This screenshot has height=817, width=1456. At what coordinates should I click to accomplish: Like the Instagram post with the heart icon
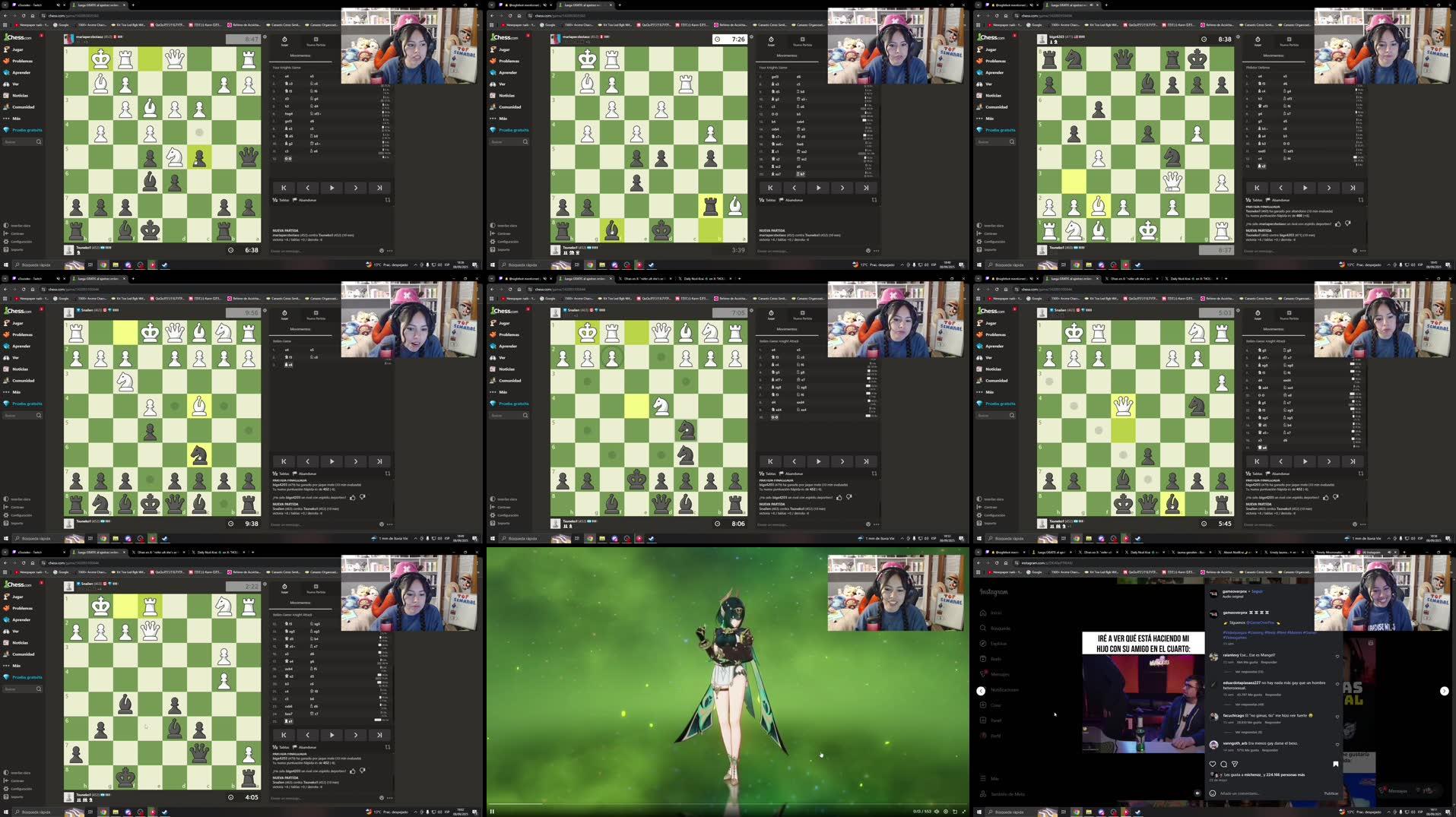tap(1213, 764)
